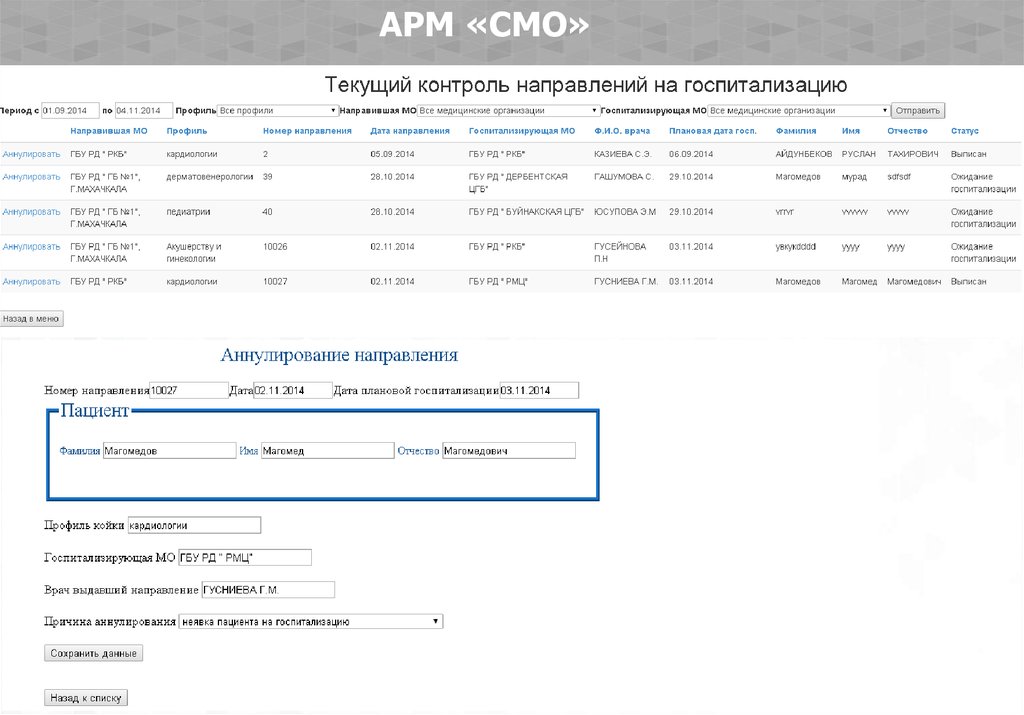The height and width of the screenshot is (715, 1024).
Task: Click the Сохранить данные button
Action: [x=95, y=653]
